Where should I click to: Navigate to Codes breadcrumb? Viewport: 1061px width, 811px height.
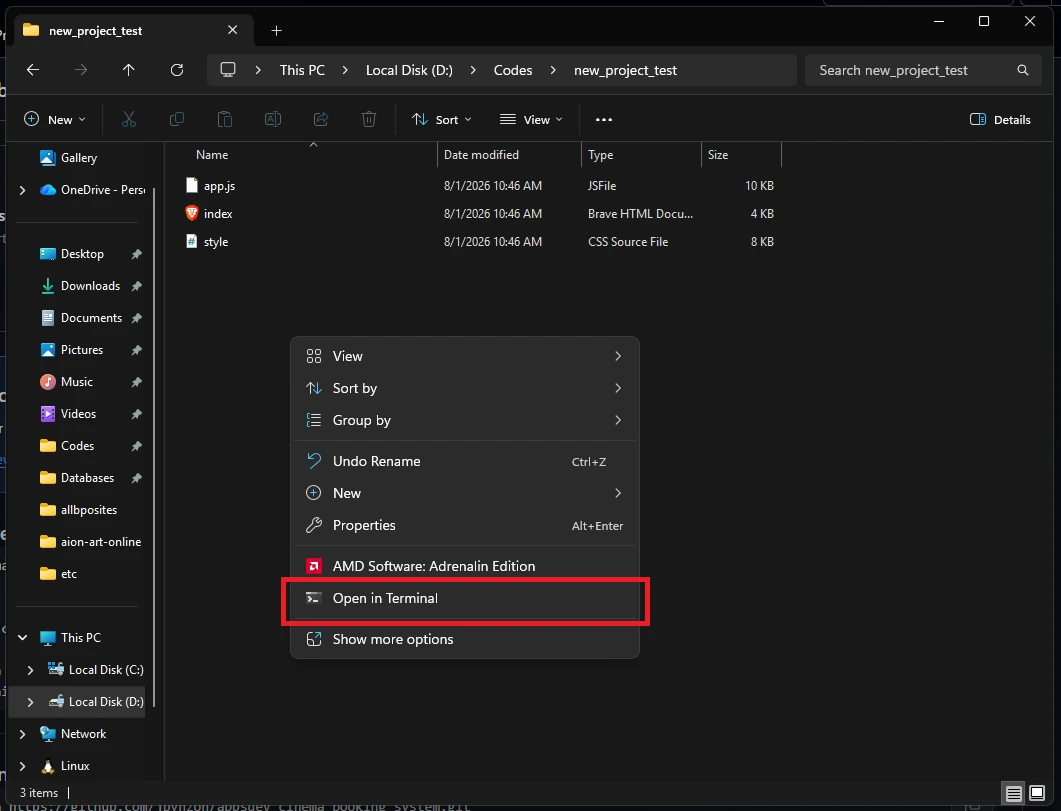tap(513, 70)
